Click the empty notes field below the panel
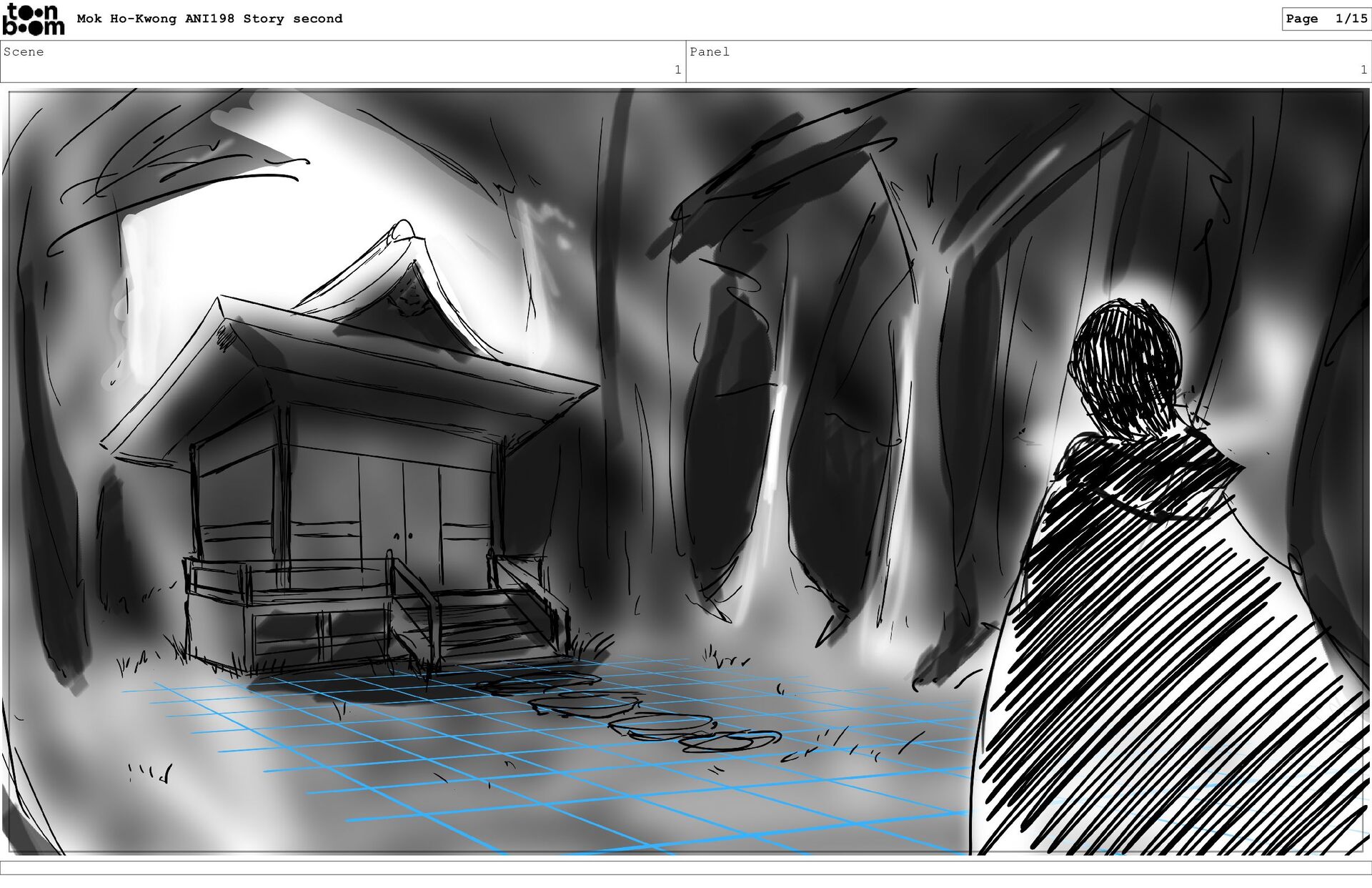Viewport: 1372px width, 888px height. (686, 867)
